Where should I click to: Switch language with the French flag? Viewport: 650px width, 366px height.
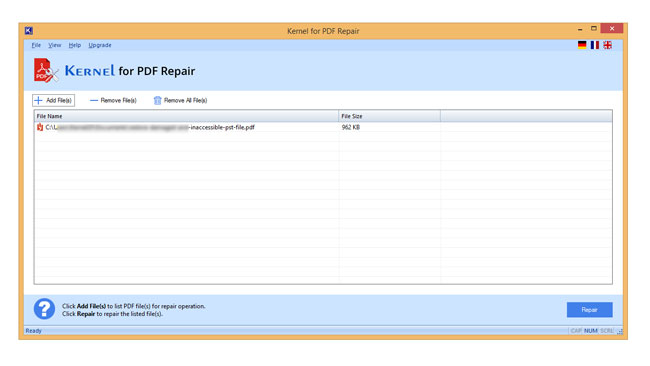pyautogui.click(x=595, y=45)
